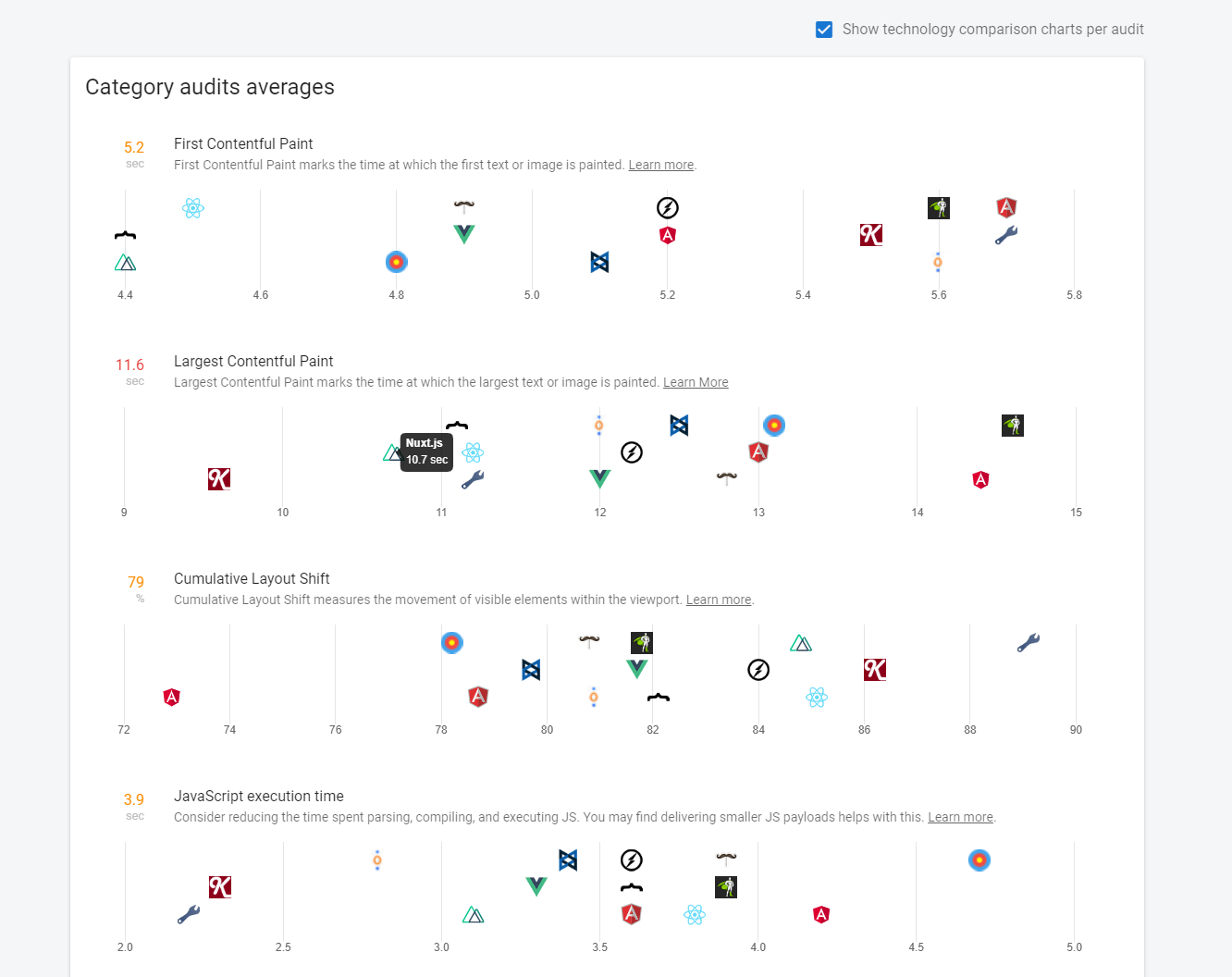Screen dimensions: 1232x977
Task: Select the blue bowtie icon in JavaScript execution time chart
Action: (567, 860)
